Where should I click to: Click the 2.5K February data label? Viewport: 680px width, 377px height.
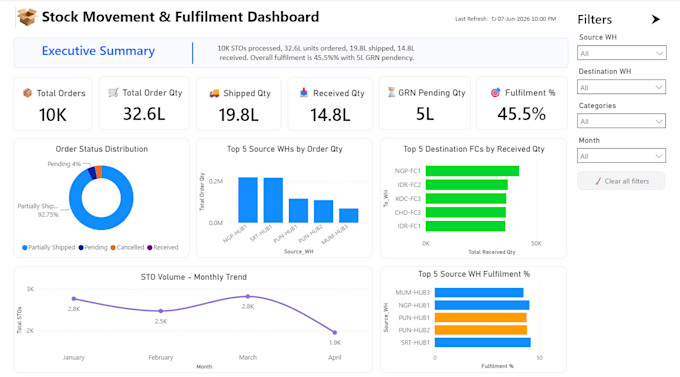point(161,321)
